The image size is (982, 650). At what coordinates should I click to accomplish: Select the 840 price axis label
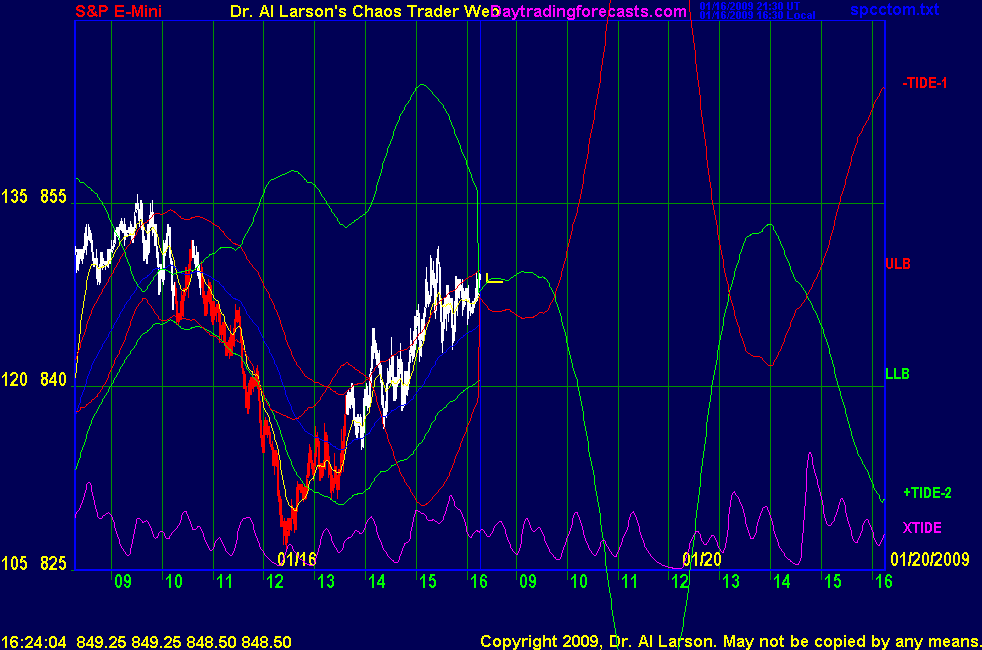[53, 379]
